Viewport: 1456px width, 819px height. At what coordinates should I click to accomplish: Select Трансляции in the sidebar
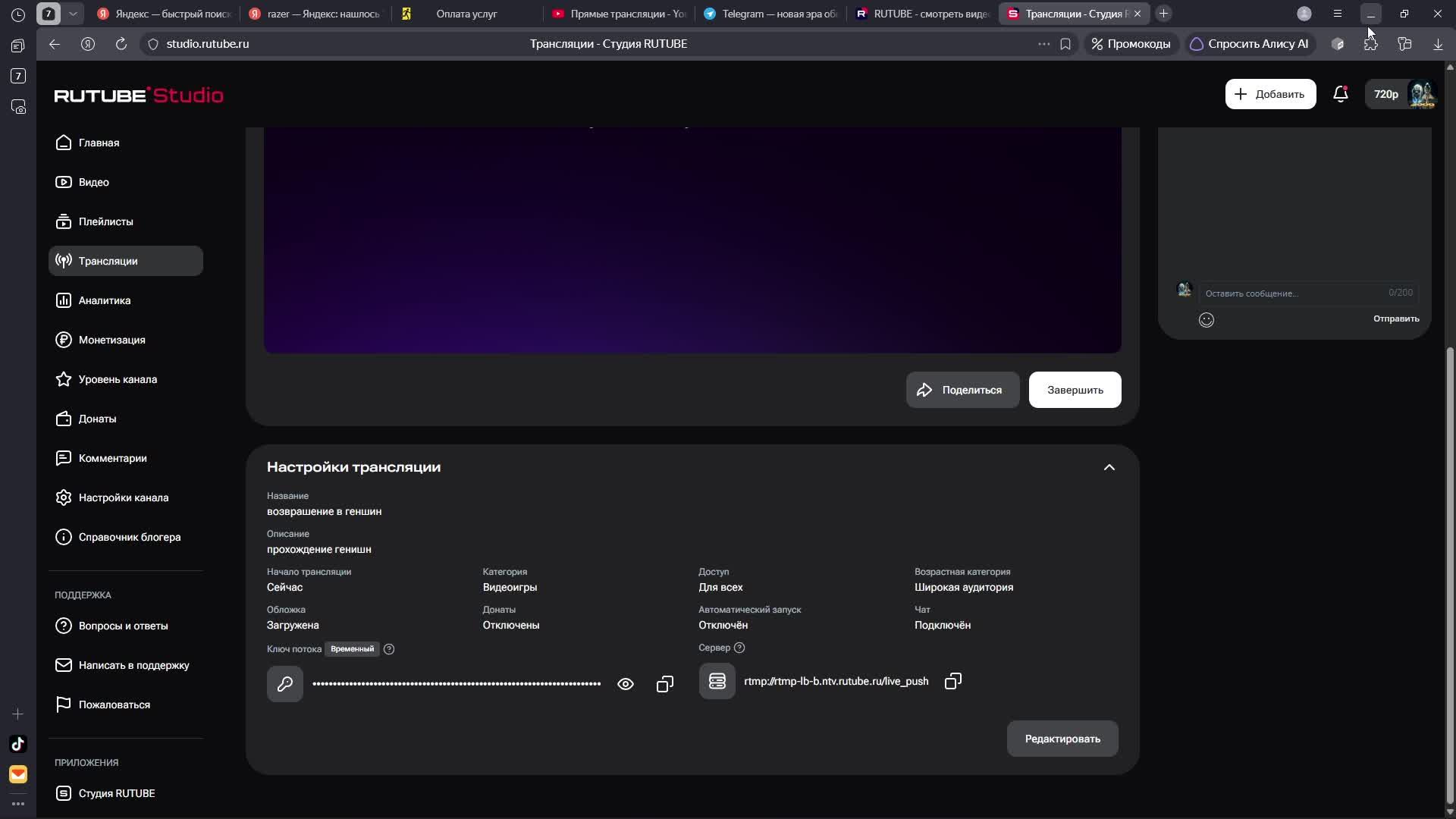[126, 261]
